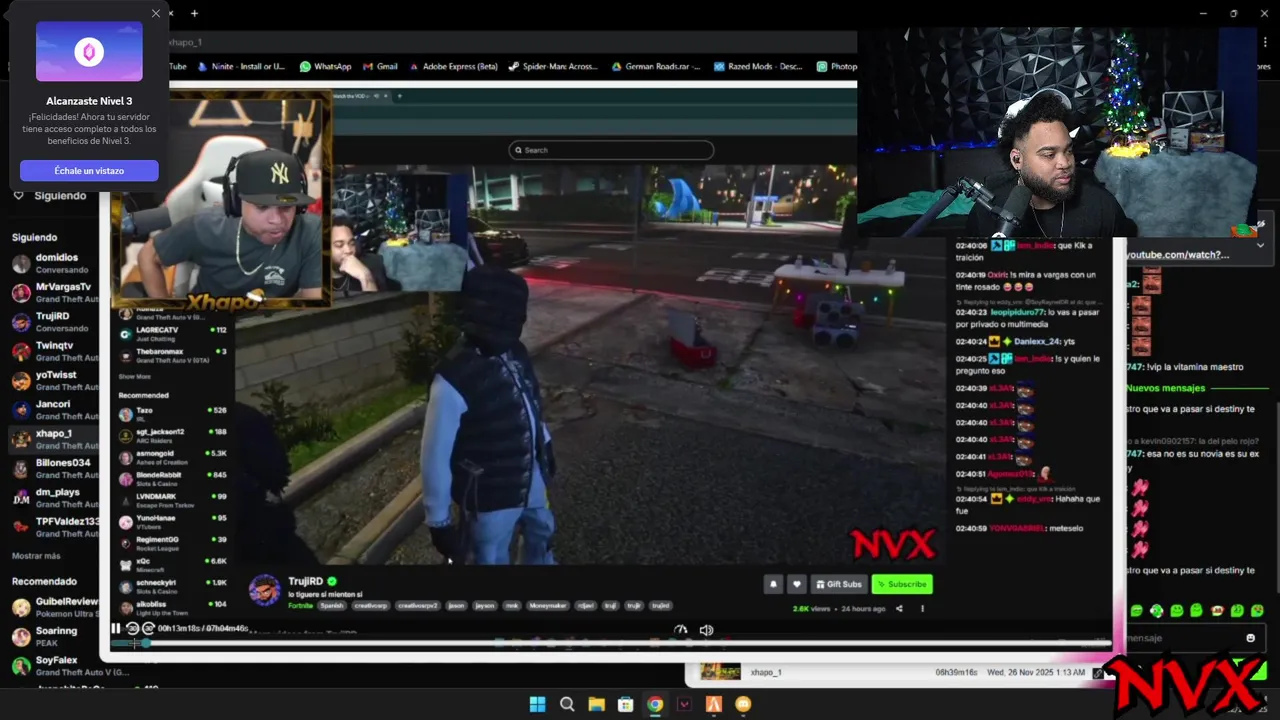The height and width of the screenshot is (720, 1280).
Task: Open Google Chrome from the taskbar
Action: (655, 704)
